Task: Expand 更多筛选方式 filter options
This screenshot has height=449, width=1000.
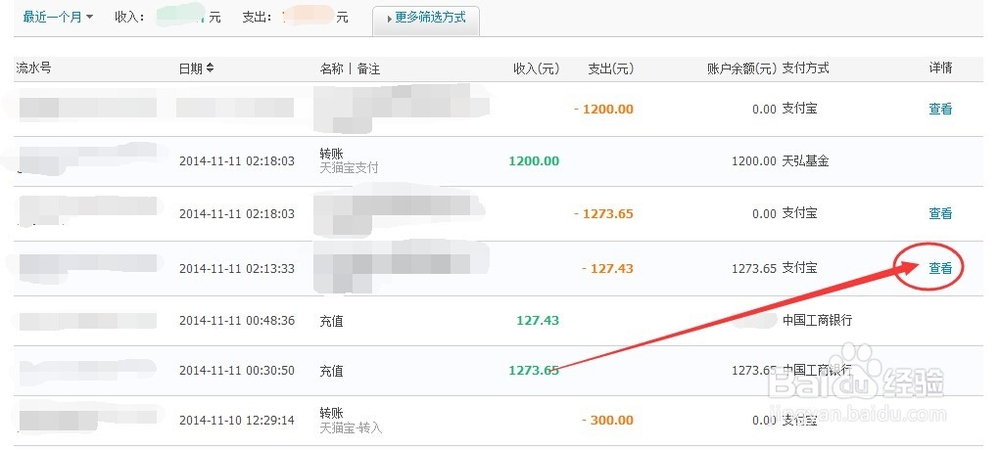Action: coord(426,19)
